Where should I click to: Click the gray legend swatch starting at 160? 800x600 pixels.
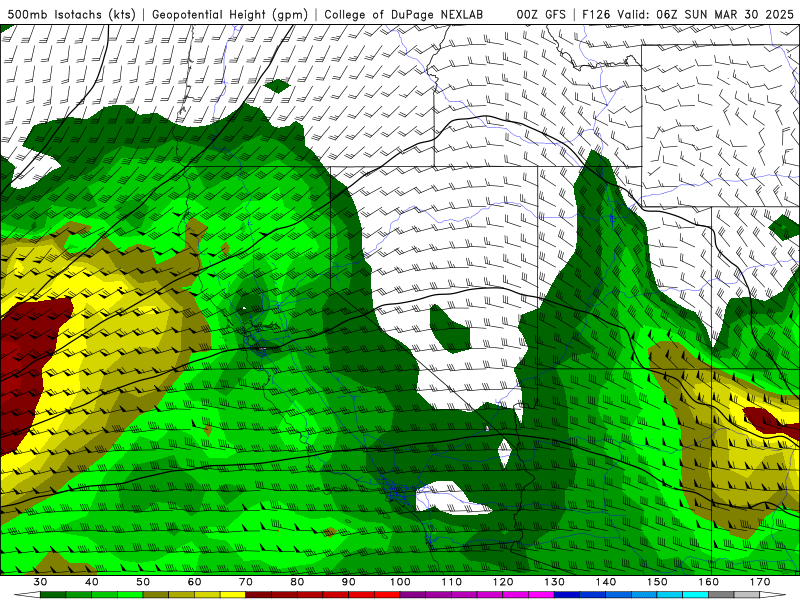721,595
